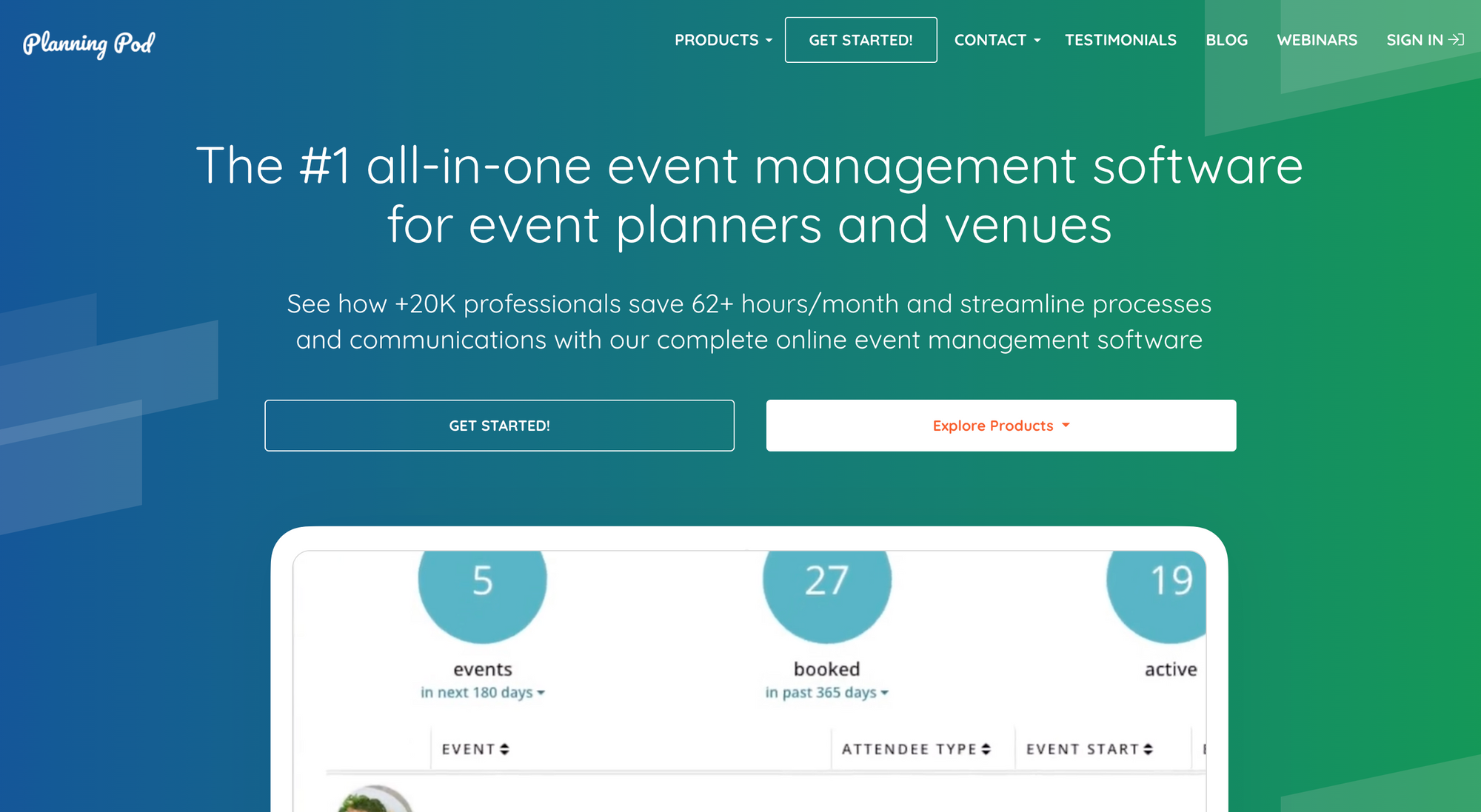Screen dimensions: 1481x812
Task: Sort by the Event column
Action: pos(475,749)
